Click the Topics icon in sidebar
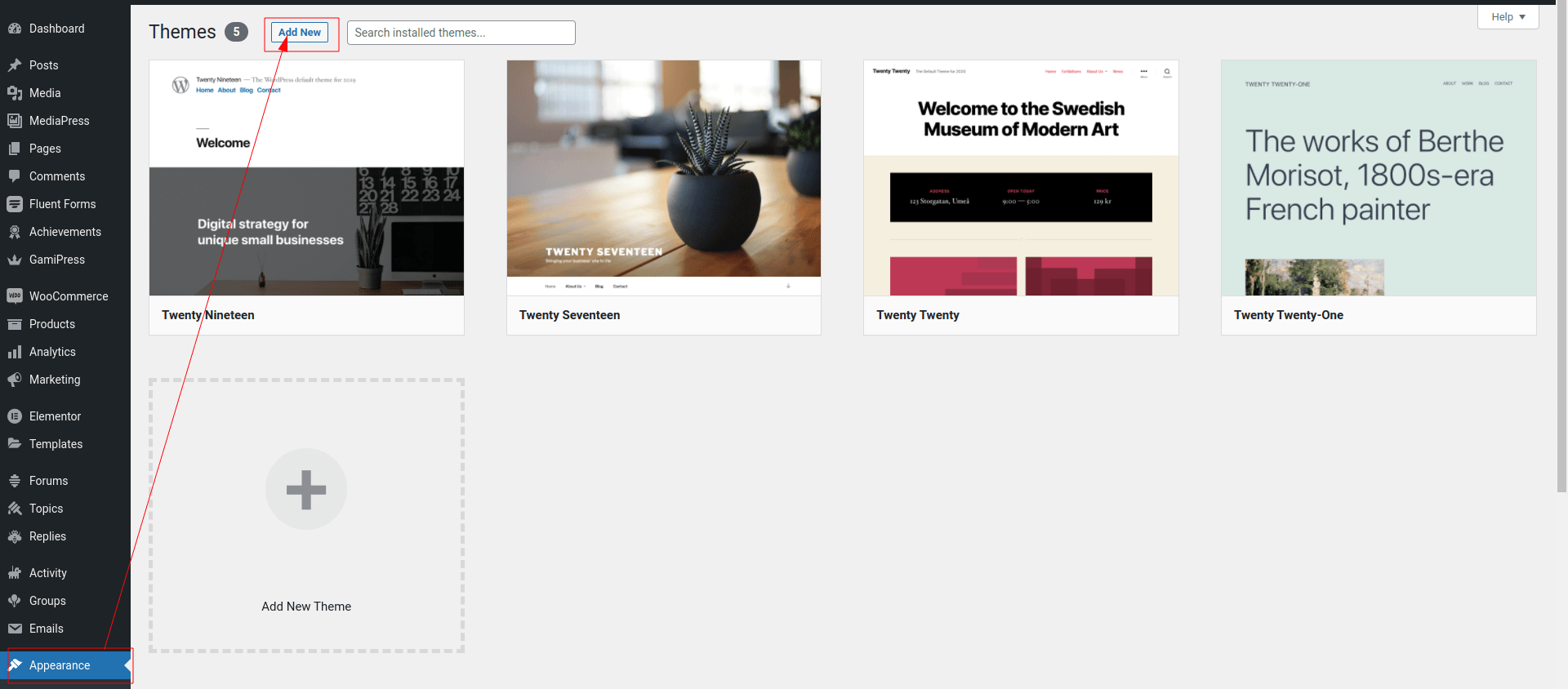 point(15,509)
